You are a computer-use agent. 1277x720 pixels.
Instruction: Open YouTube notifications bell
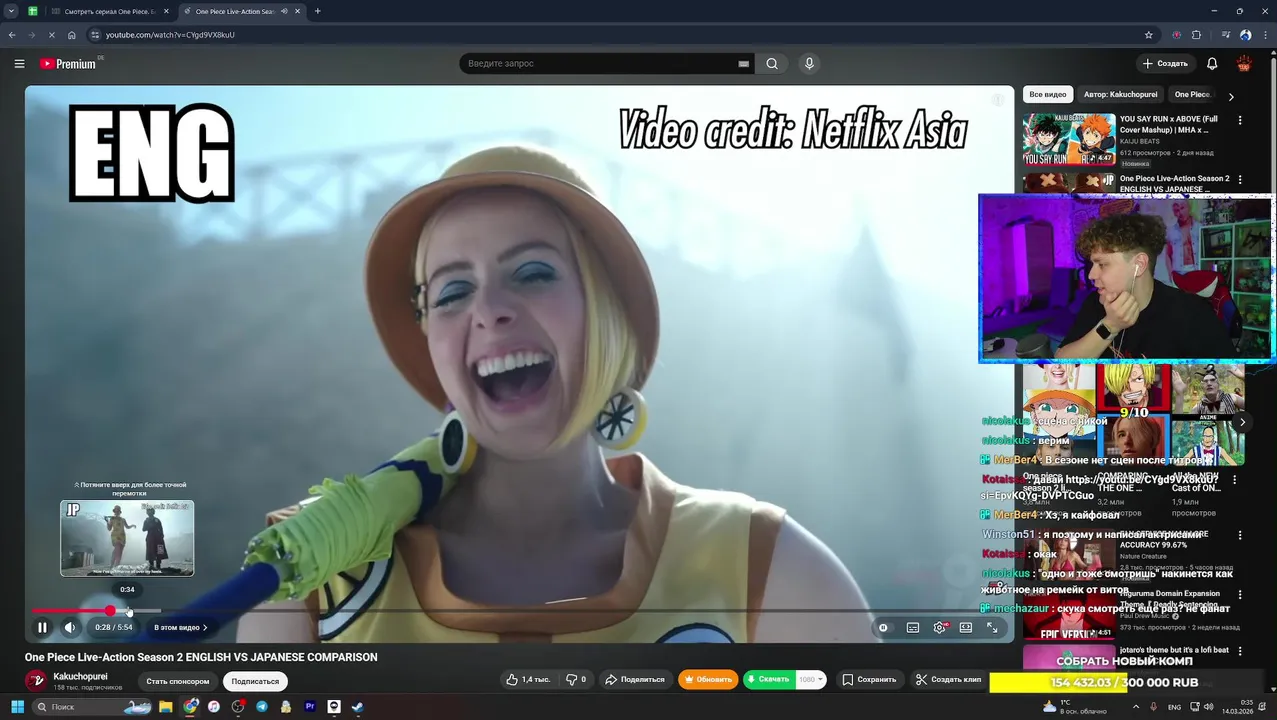tap(1212, 63)
